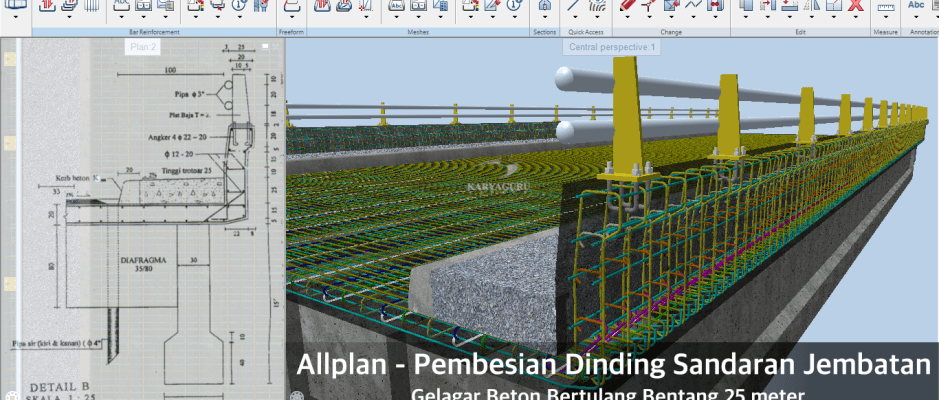Click the Freeform reinforcement icon
This screenshot has width=939, height=400.
pyautogui.click(x=292, y=5)
